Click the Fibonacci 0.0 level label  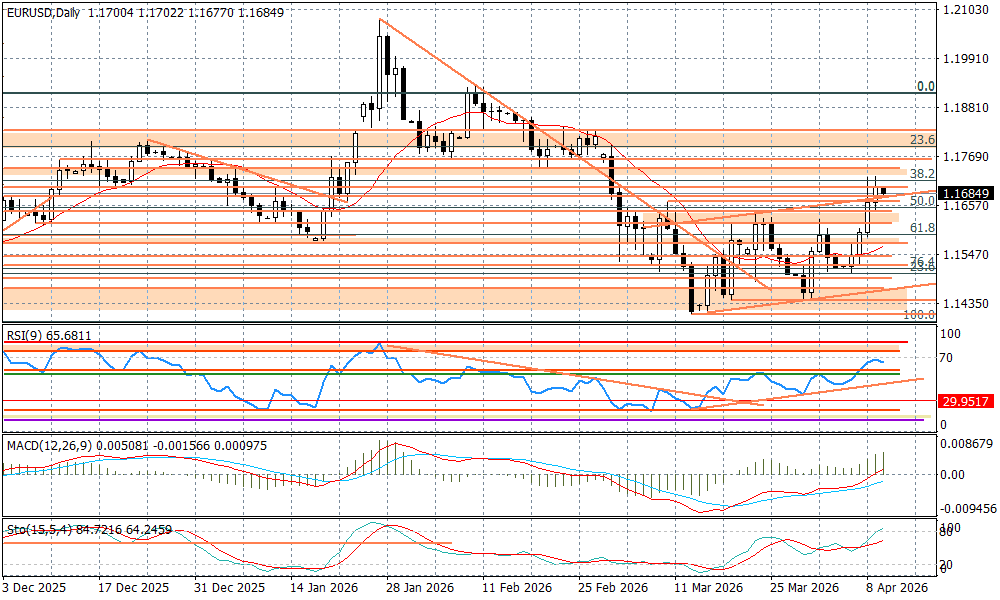click(x=925, y=87)
